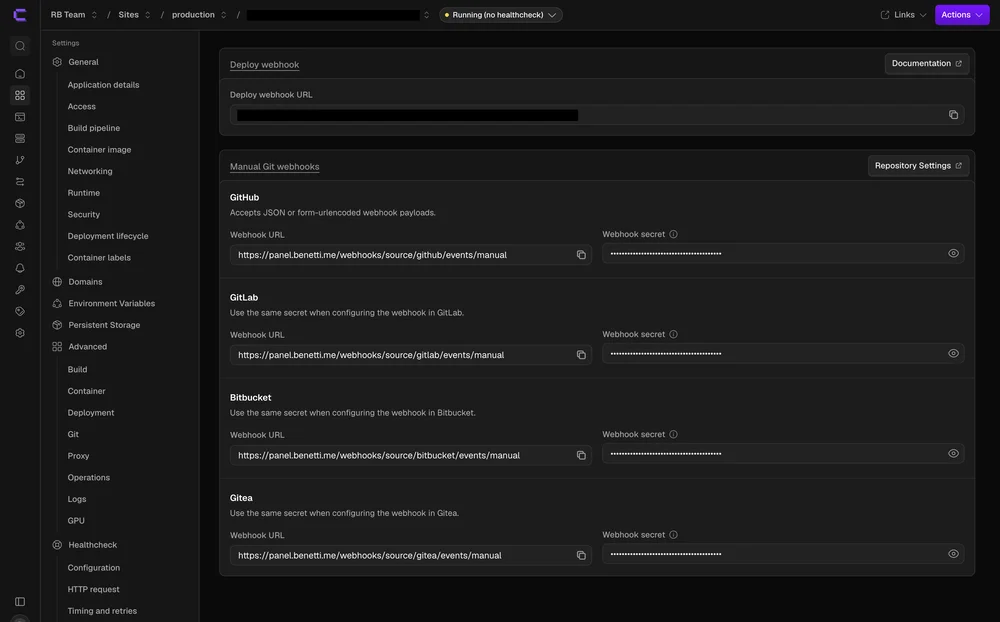Open Container labels settings
This screenshot has width=1000, height=622.
pos(99,258)
